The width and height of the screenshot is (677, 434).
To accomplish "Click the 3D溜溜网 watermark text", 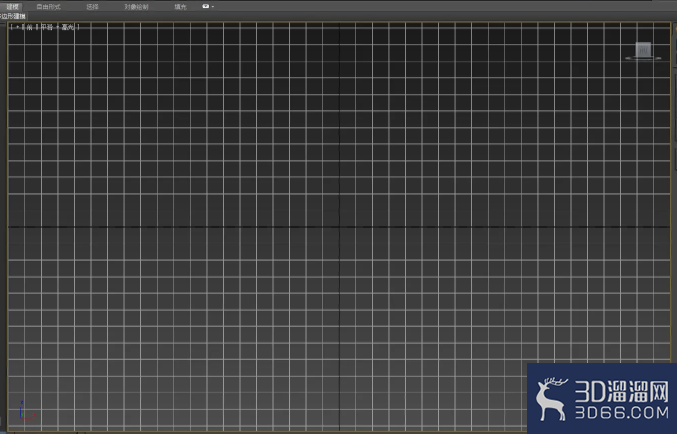I will point(621,392).
